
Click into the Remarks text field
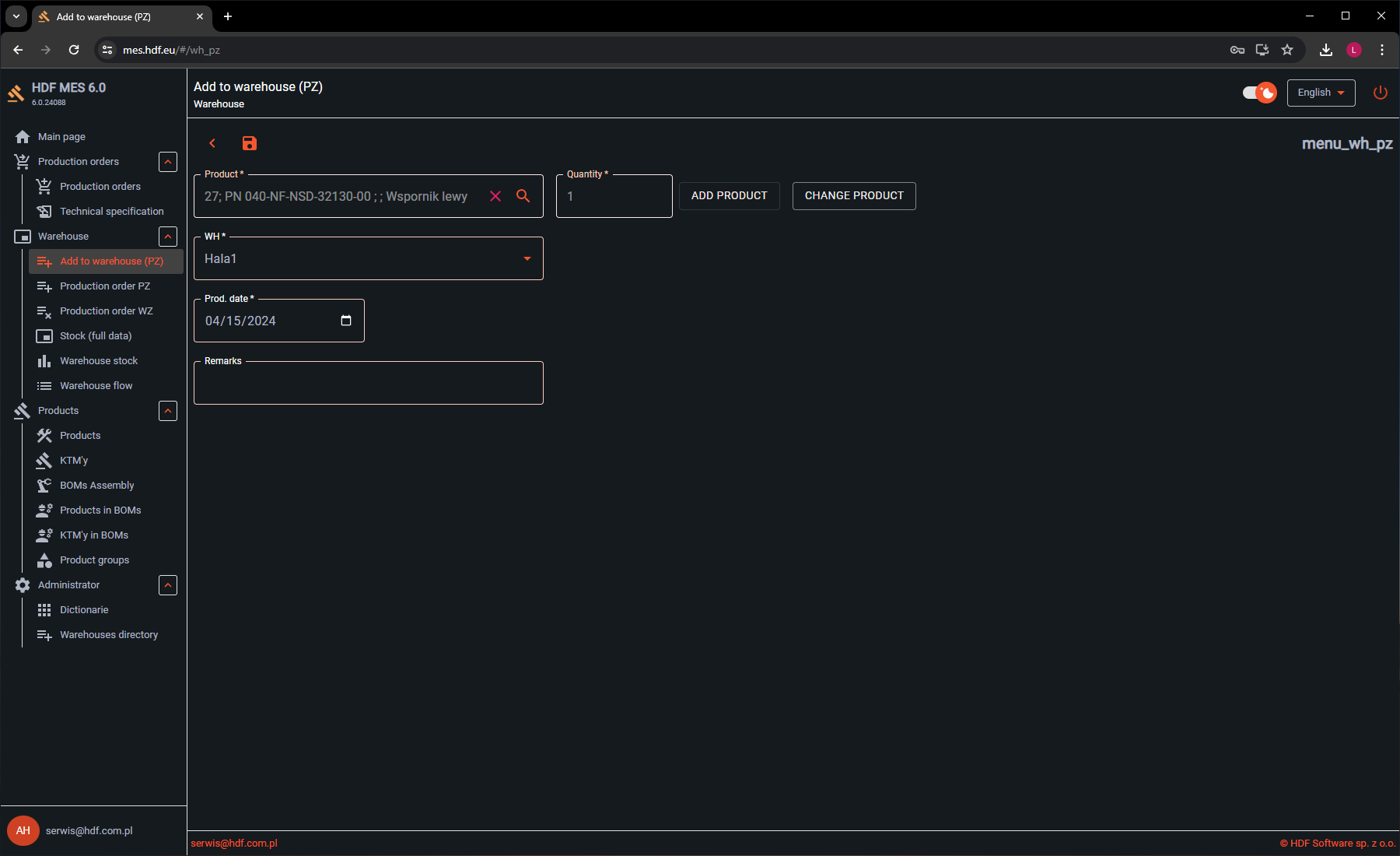pos(368,384)
